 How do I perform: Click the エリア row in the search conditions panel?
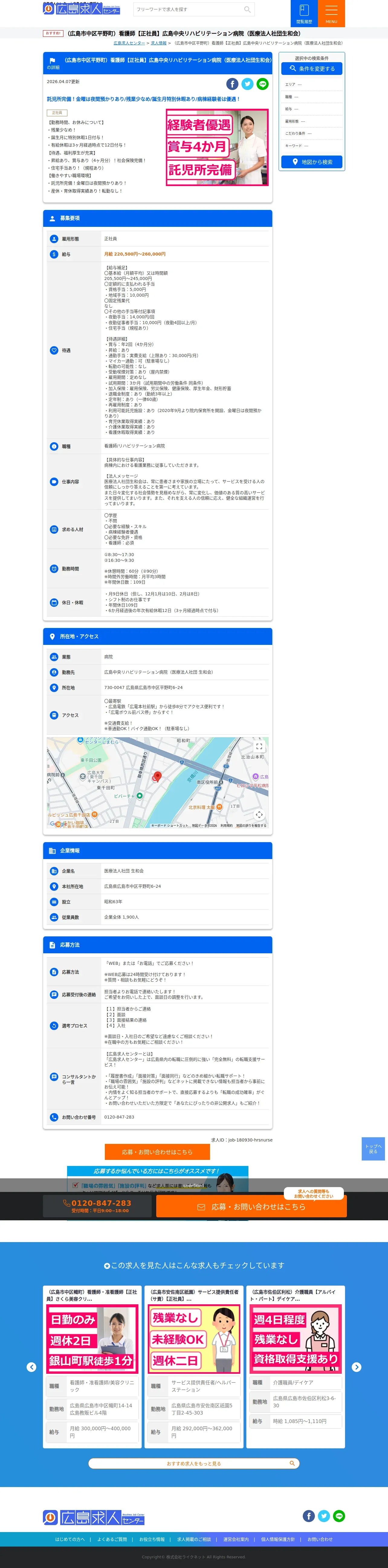click(x=312, y=85)
